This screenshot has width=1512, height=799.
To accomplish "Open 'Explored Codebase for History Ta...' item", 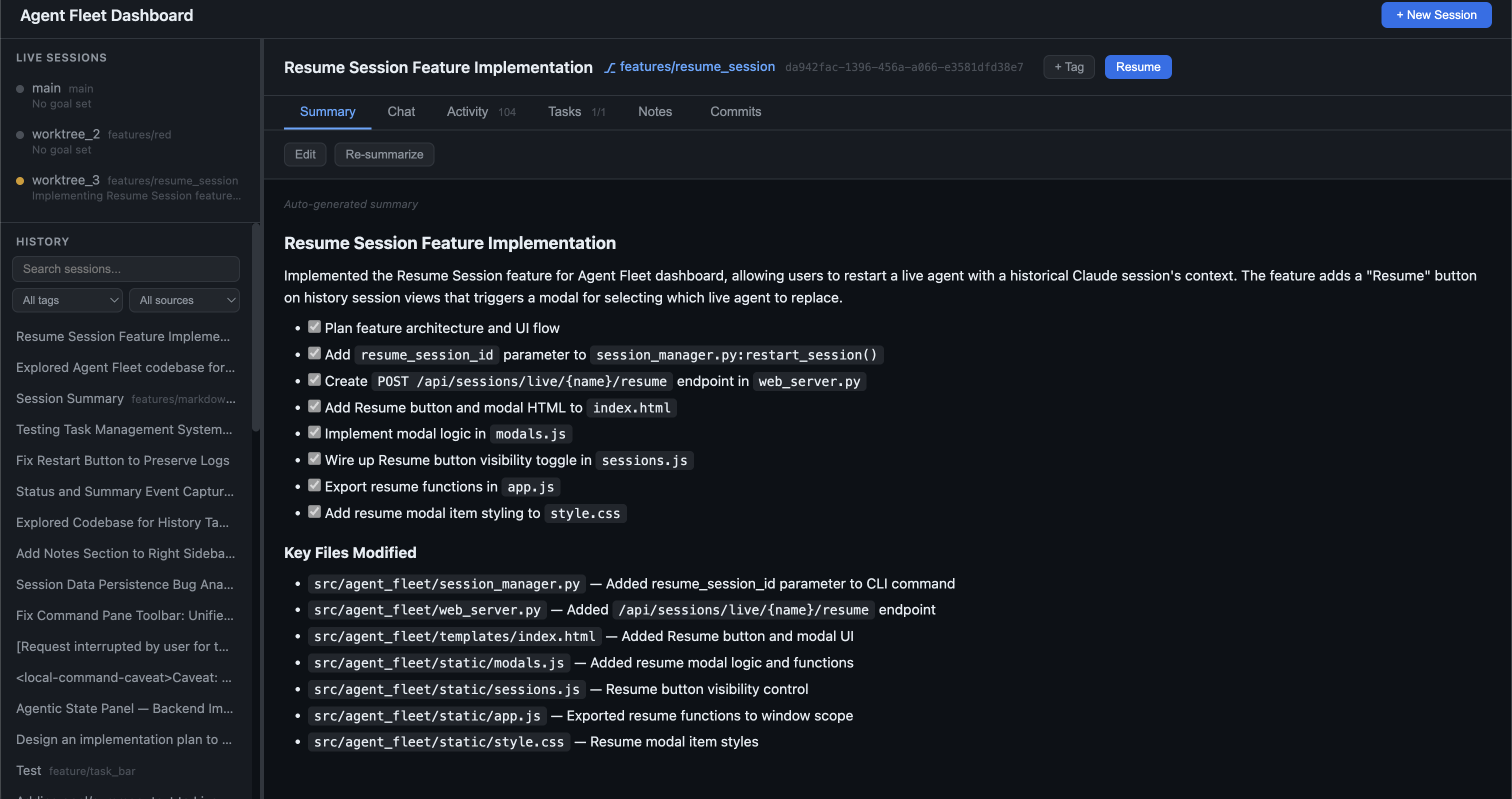I will (x=125, y=522).
